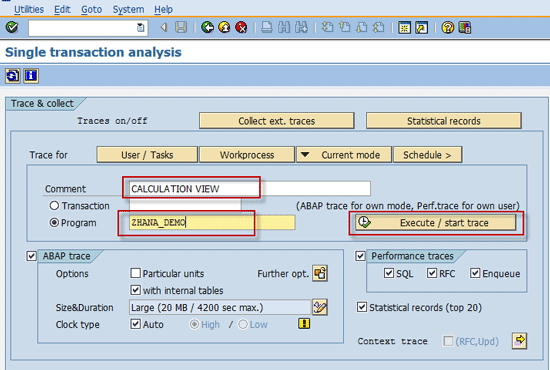Toggle Statistical records (top 20) checkbox
Screen dimensions: 550x370
362,307
